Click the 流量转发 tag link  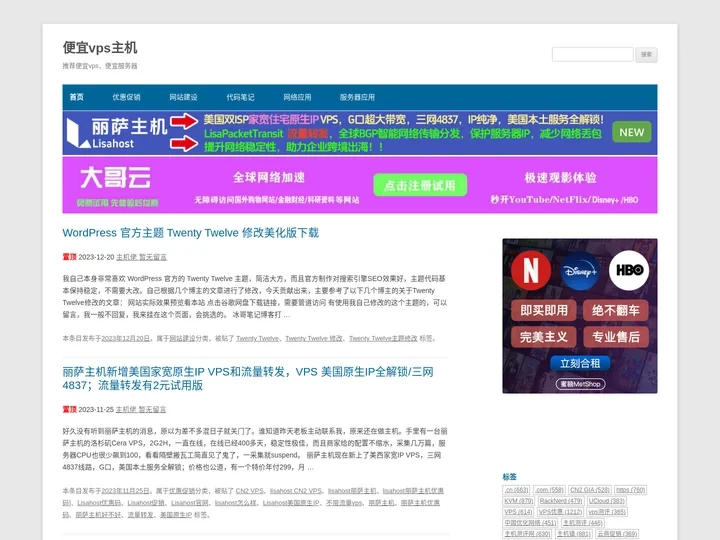click(141, 515)
